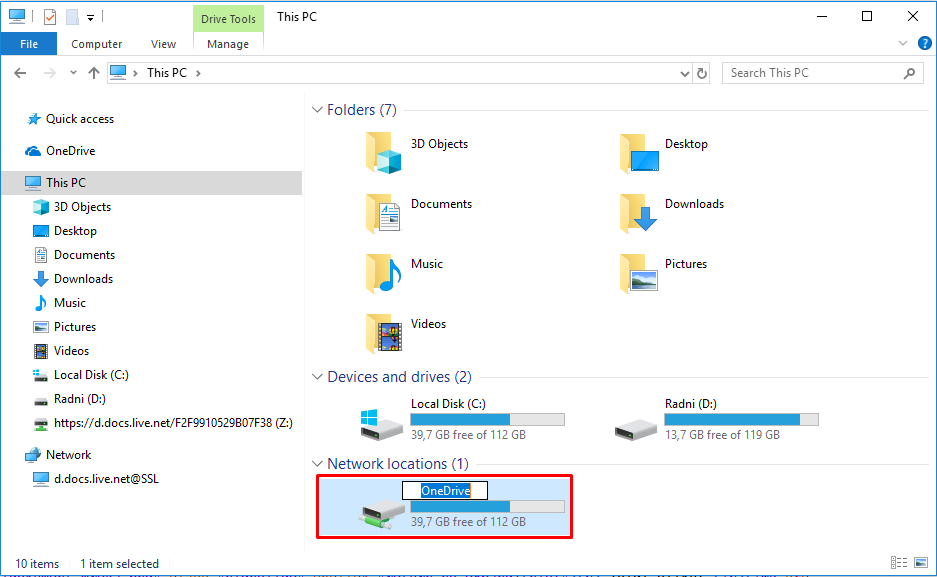The image size is (937, 577).
Task: Click Radni (D:) capacity bar
Action: pyautogui.click(x=742, y=420)
